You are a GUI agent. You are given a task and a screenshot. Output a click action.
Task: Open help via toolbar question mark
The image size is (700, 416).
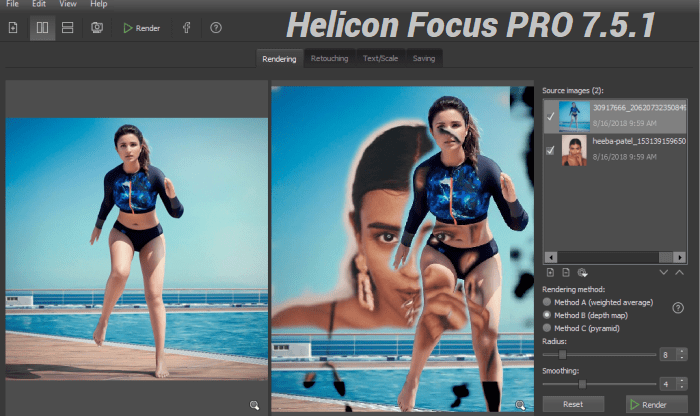click(x=216, y=28)
